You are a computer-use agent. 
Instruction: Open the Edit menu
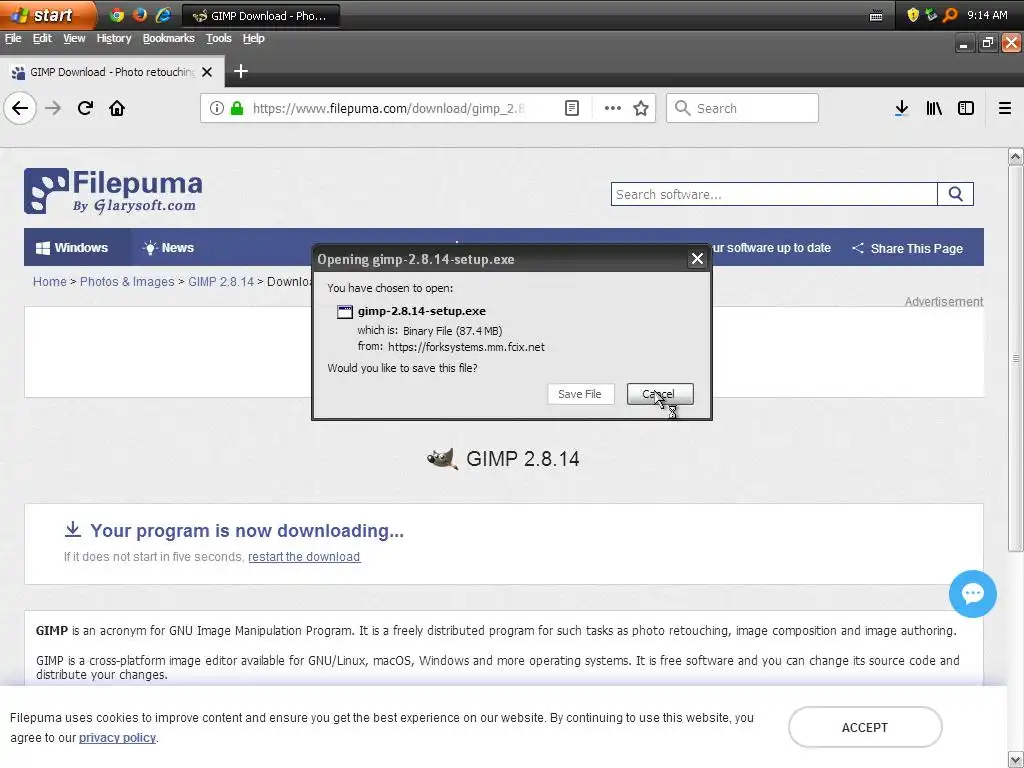pyautogui.click(x=42, y=39)
